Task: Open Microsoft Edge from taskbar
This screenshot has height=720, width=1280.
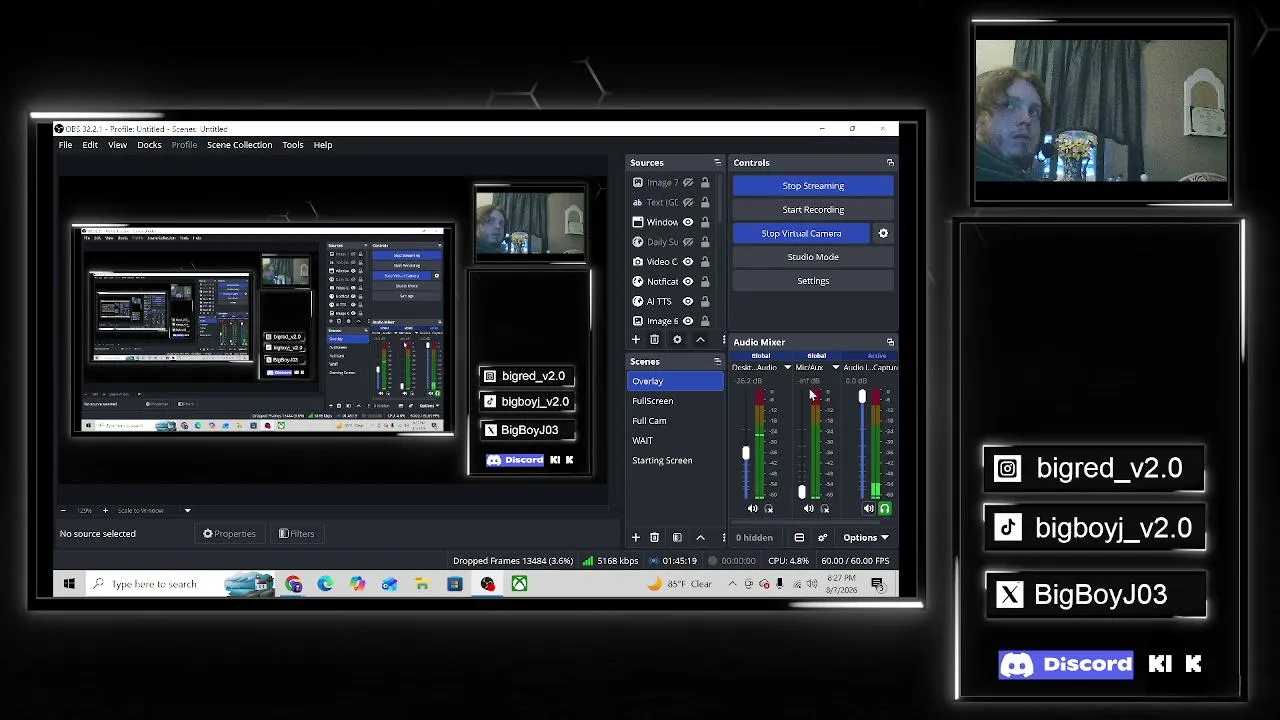Action: (x=325, y=584)
